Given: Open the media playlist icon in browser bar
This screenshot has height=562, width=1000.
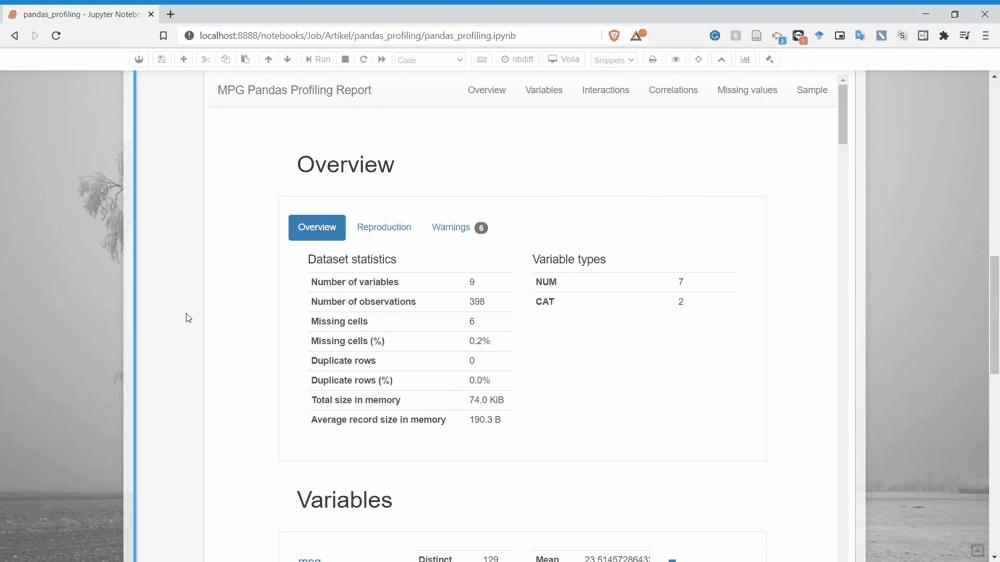Looking at the screenshot, I should coord(964,36).
